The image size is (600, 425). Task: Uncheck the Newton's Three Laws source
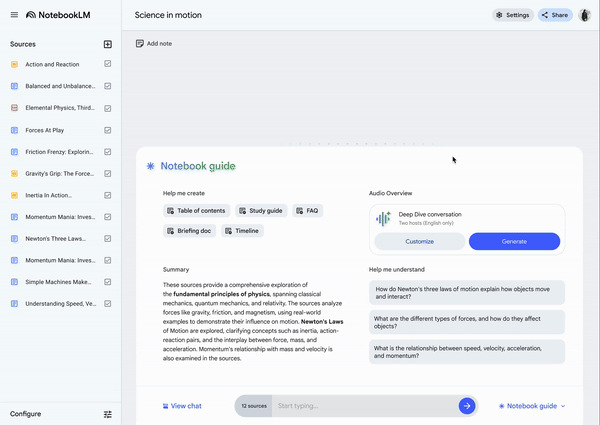click(x=108, y=239)
